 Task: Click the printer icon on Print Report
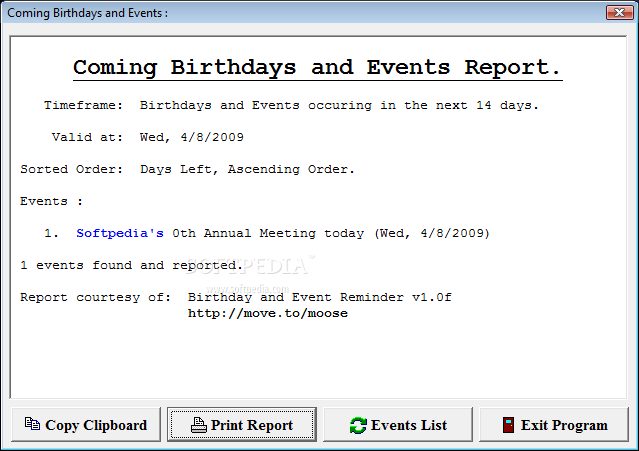(x=199, y=425)
